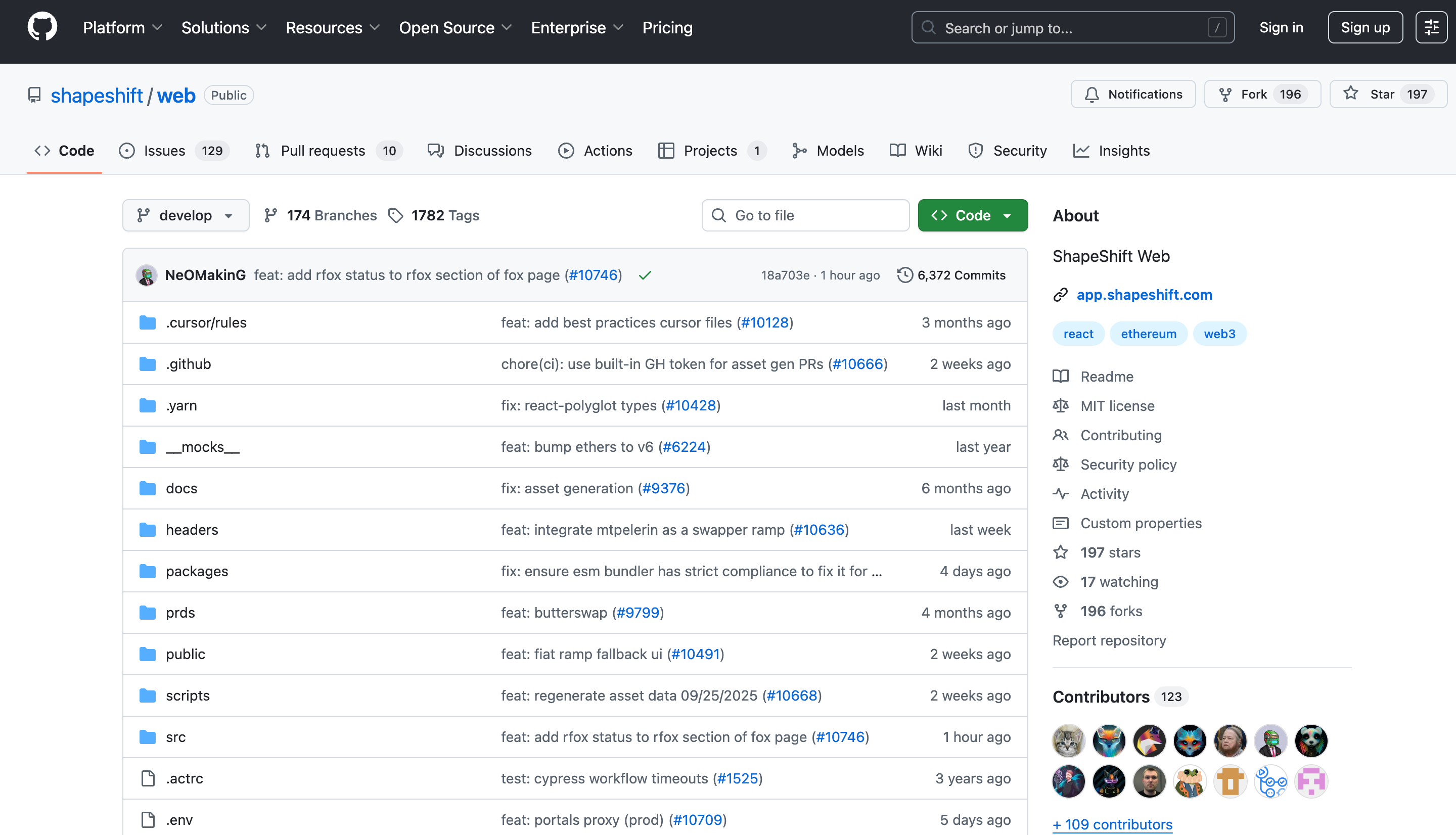Viewport: 1456px width, 835px height.
Task: Click the Activity pulse icon
Action: click(x=1060, y=494)
